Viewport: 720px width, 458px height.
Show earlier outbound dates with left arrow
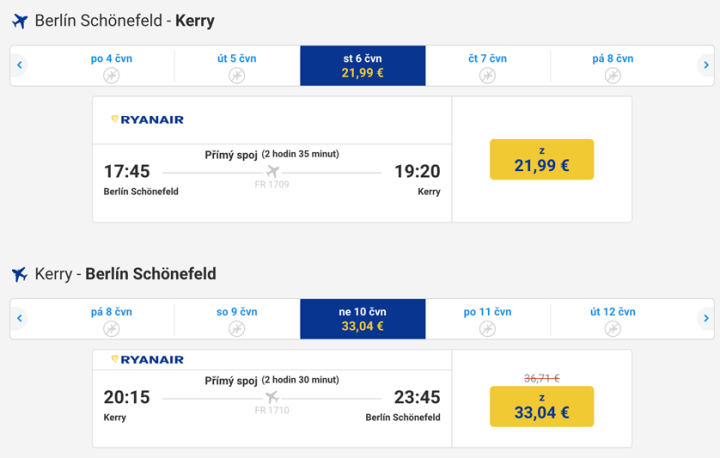(20, 66)
